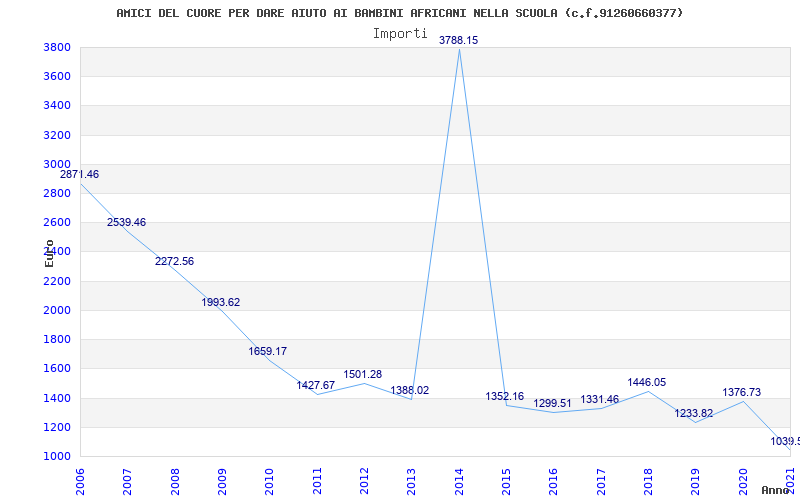This screenshot has width=800, height=500.
Task: Click the x-axis year 2006
Action: tap(80, 481)
